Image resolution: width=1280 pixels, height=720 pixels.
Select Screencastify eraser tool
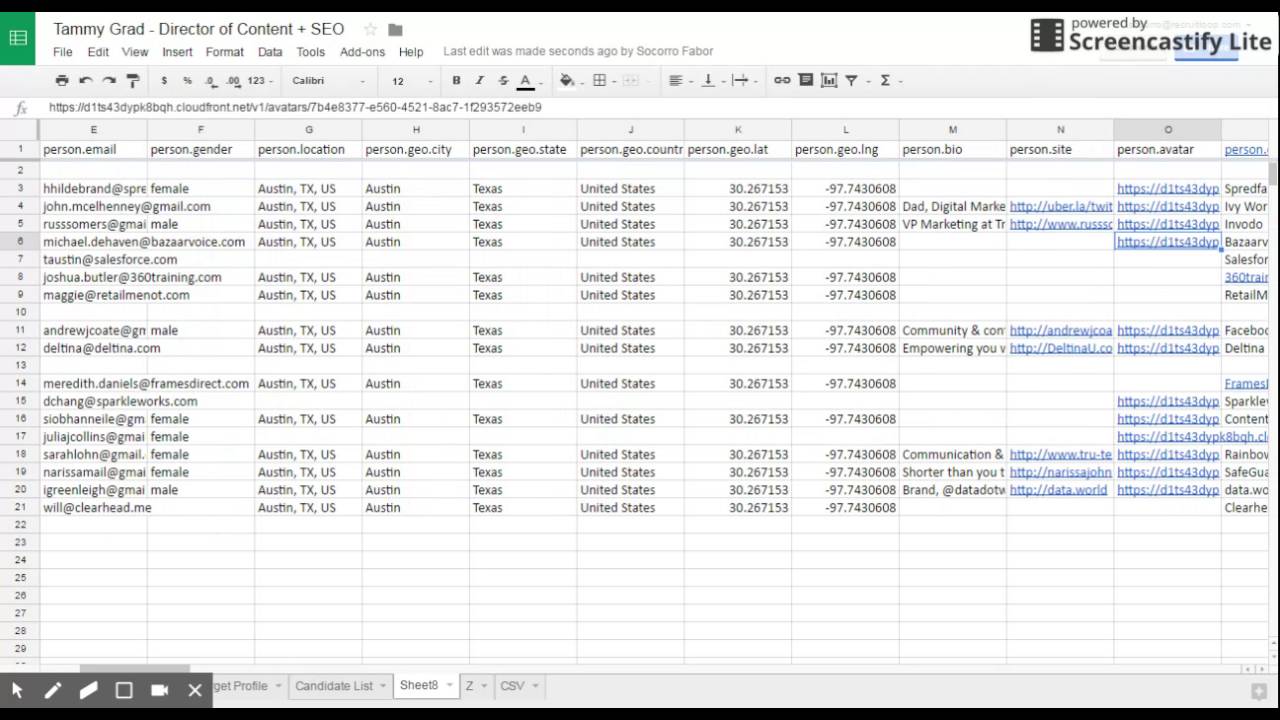(88, 690)
